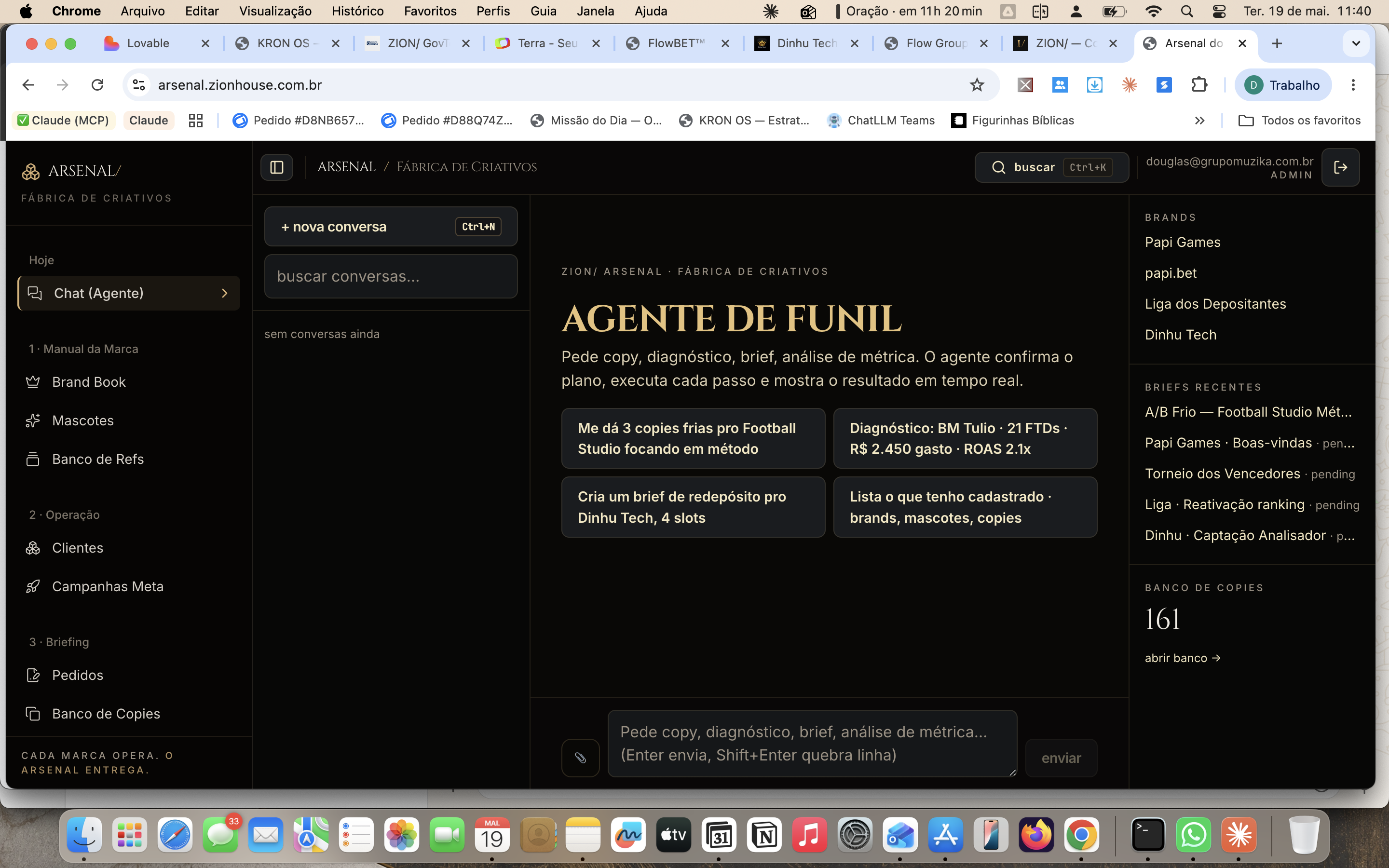
Task: Open Mascotes sparkle icon
Action: click(33, 420)
